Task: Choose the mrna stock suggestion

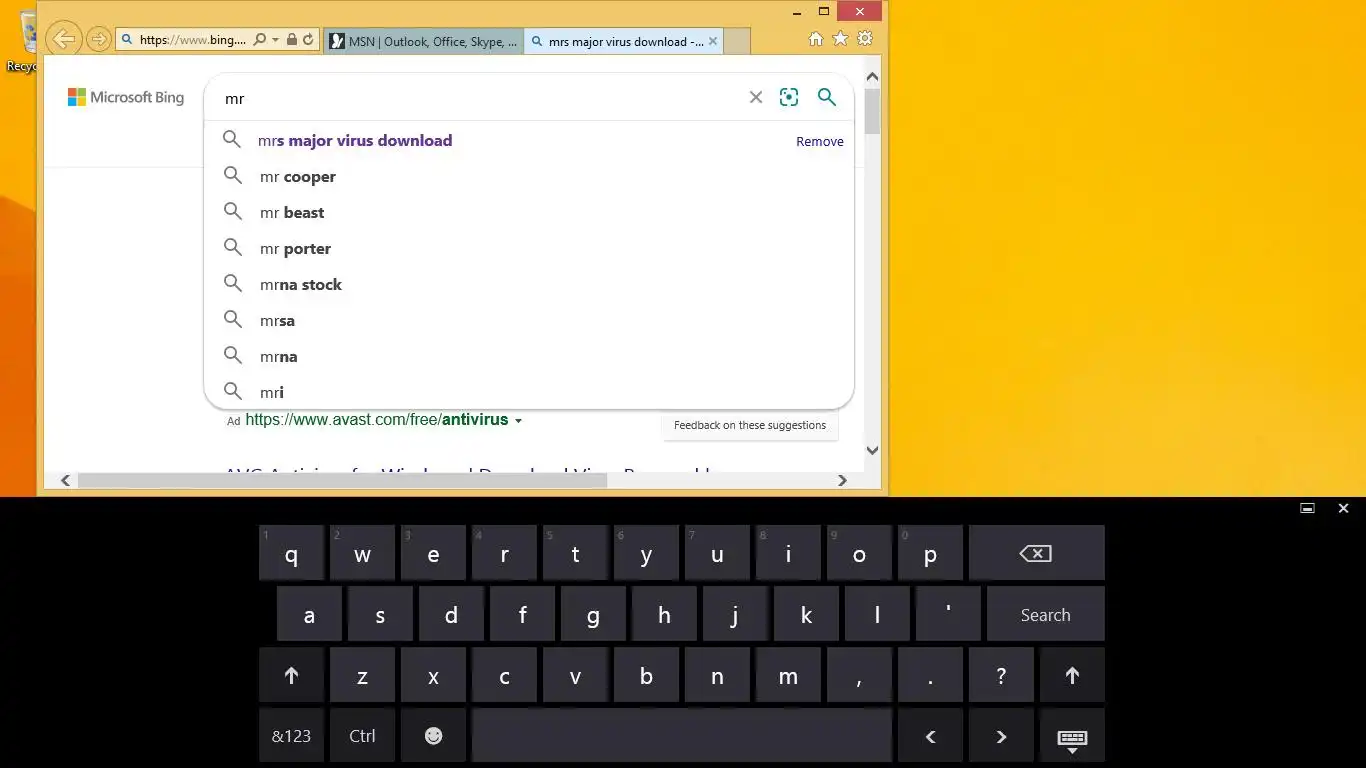Action: click(529, 285)
